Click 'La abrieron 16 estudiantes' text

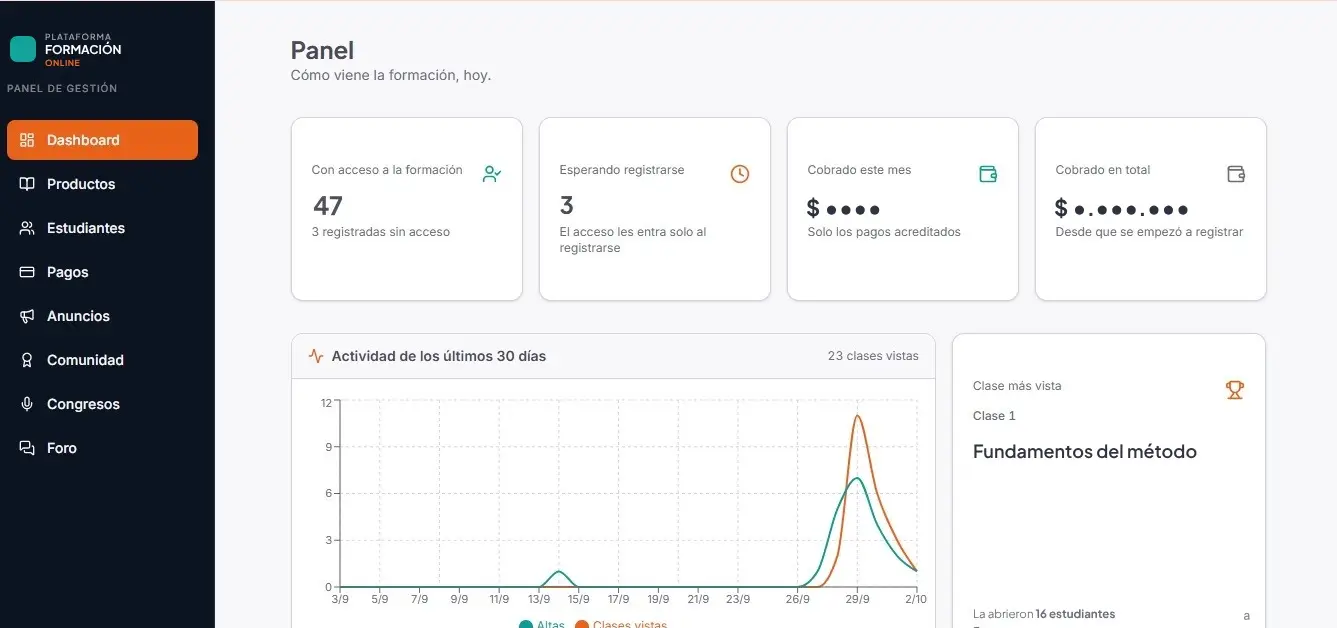[x=1044, y=614]
